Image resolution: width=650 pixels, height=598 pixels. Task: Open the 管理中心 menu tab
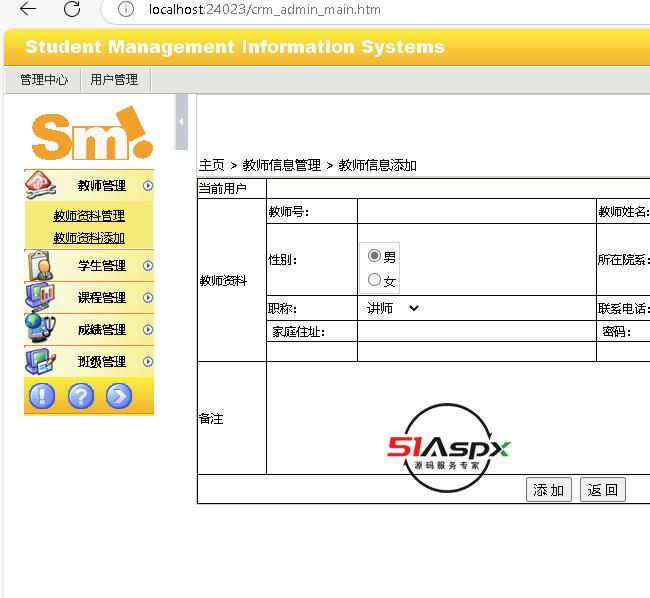click(x=44, y=80)
